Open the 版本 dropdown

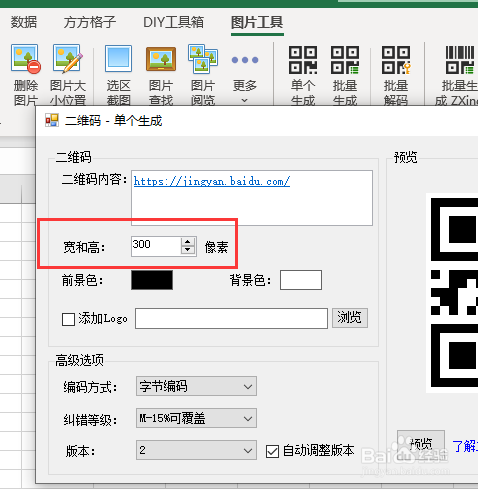(196, 450)
